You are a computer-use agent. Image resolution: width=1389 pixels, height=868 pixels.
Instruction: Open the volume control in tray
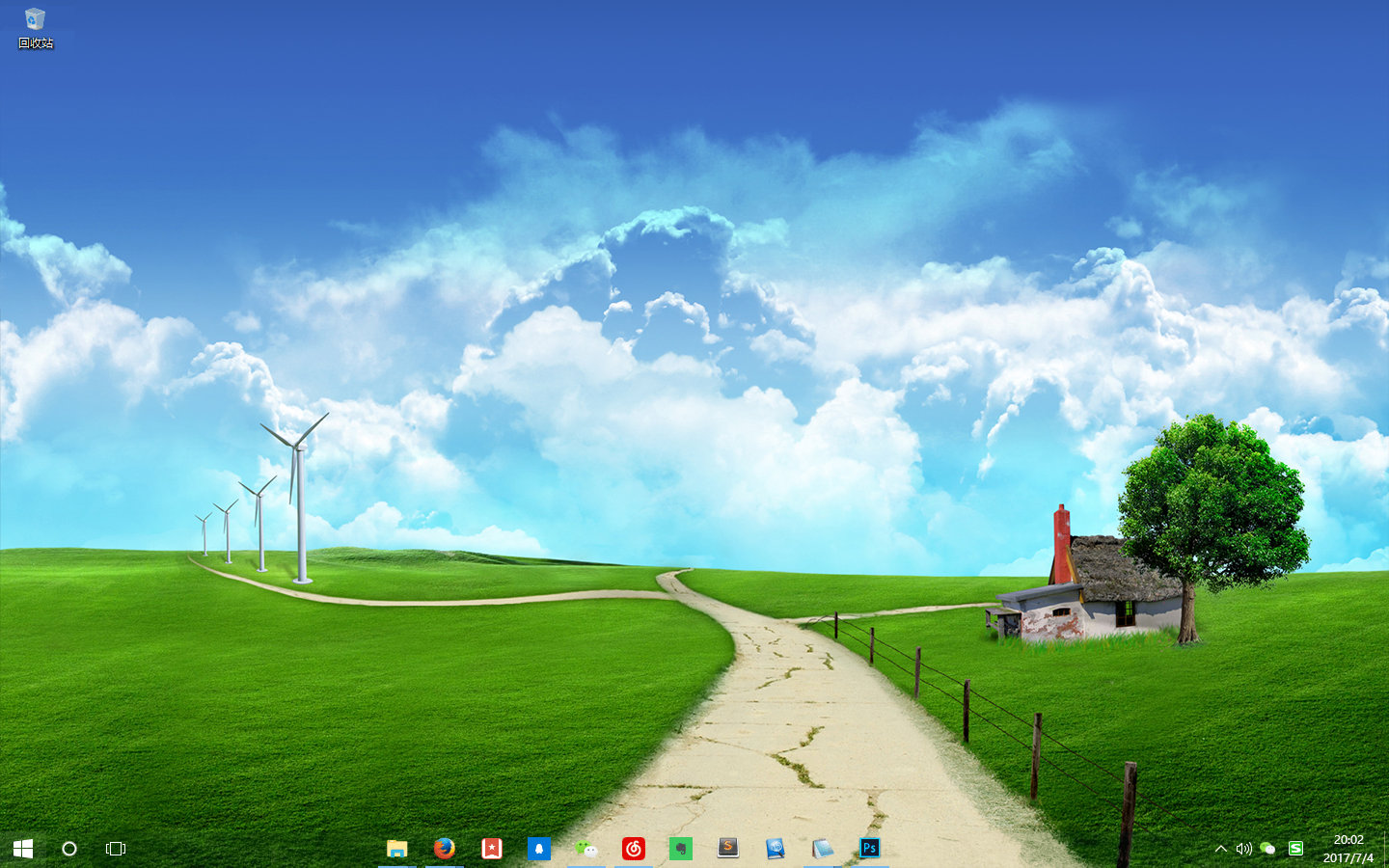[x=1244, y=849]
